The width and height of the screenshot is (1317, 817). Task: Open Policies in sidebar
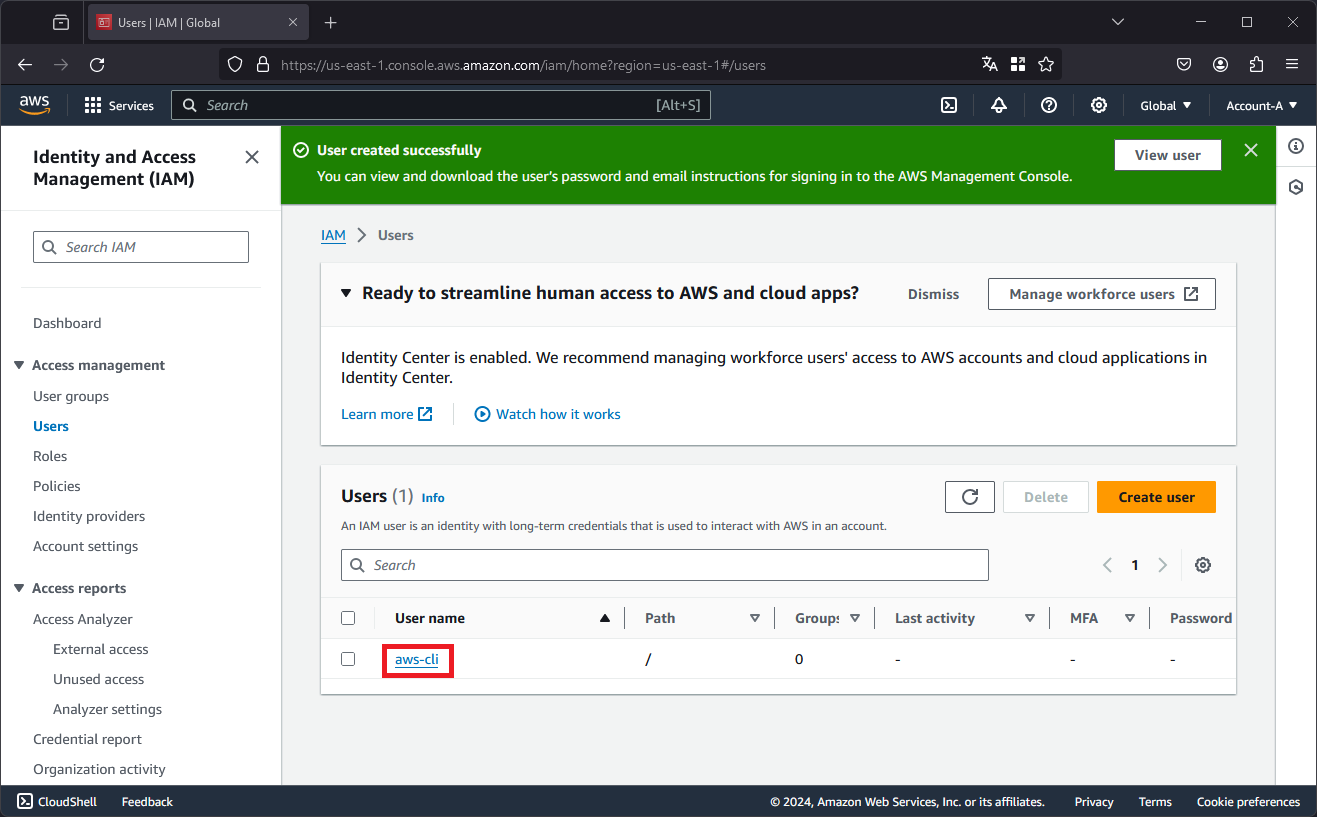tap(57, 486)
